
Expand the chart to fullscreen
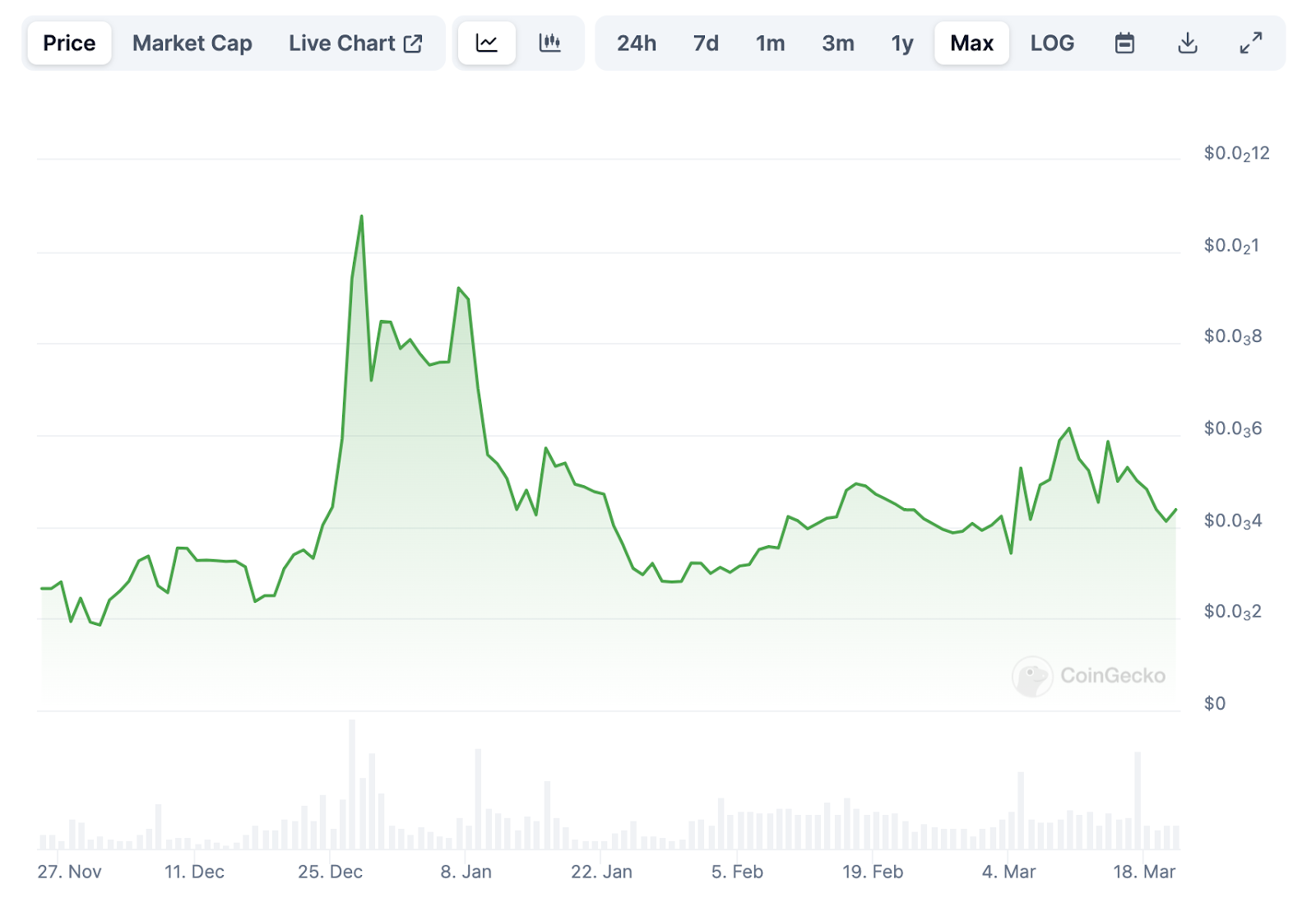(1250, 43)
